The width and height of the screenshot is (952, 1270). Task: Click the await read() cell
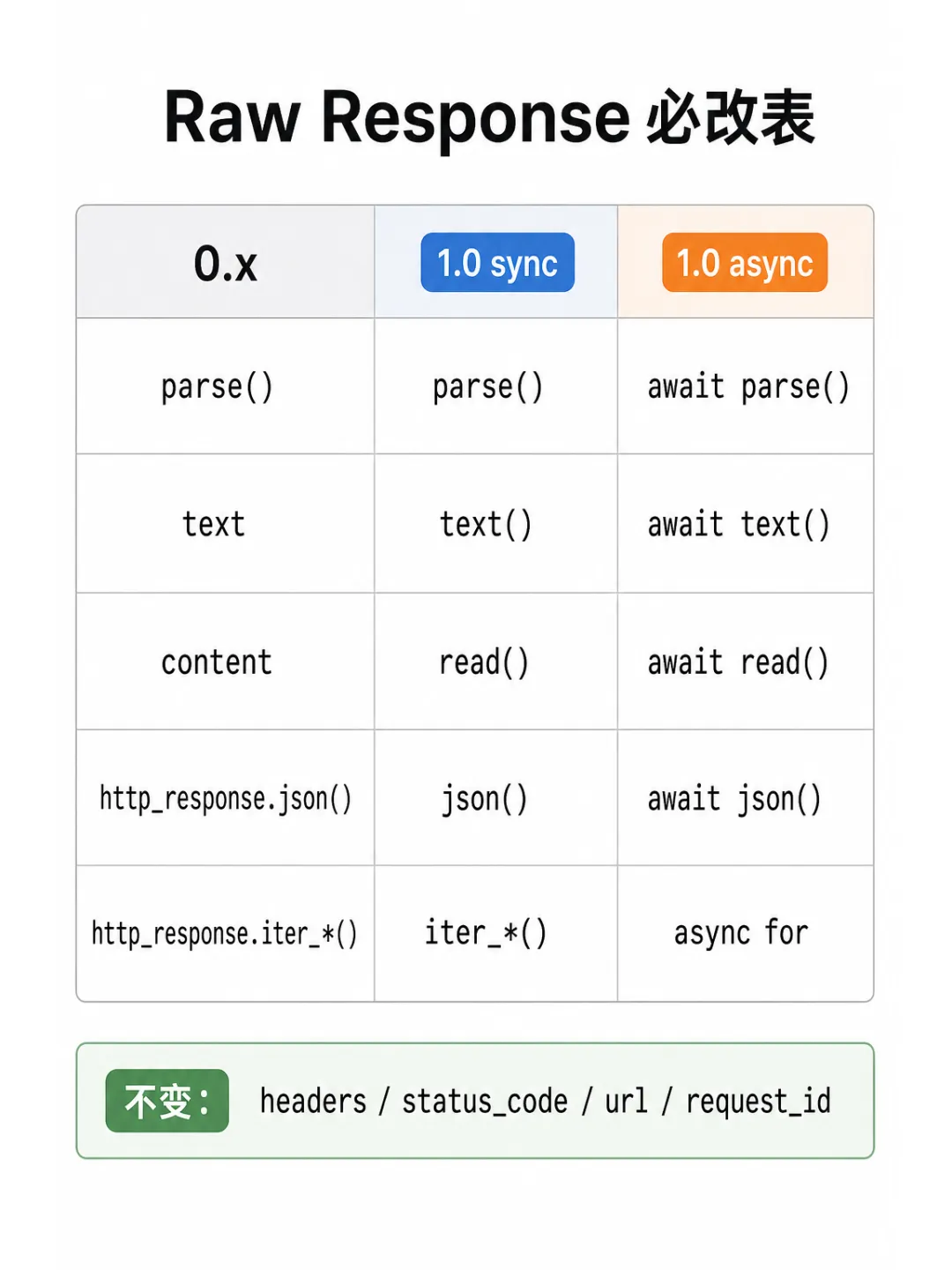[x=746, y=661]
